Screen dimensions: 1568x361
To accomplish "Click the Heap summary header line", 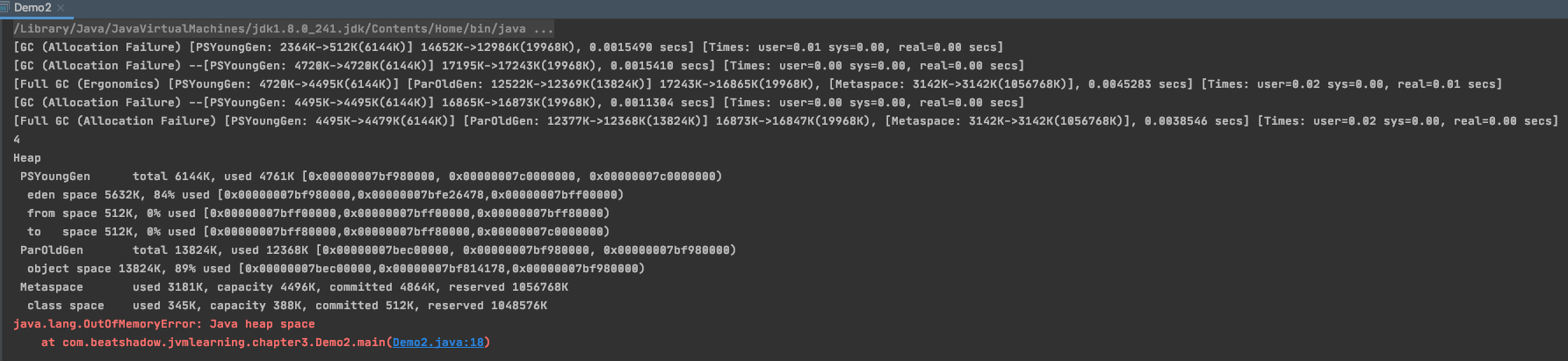I will [x=27, y=158].
